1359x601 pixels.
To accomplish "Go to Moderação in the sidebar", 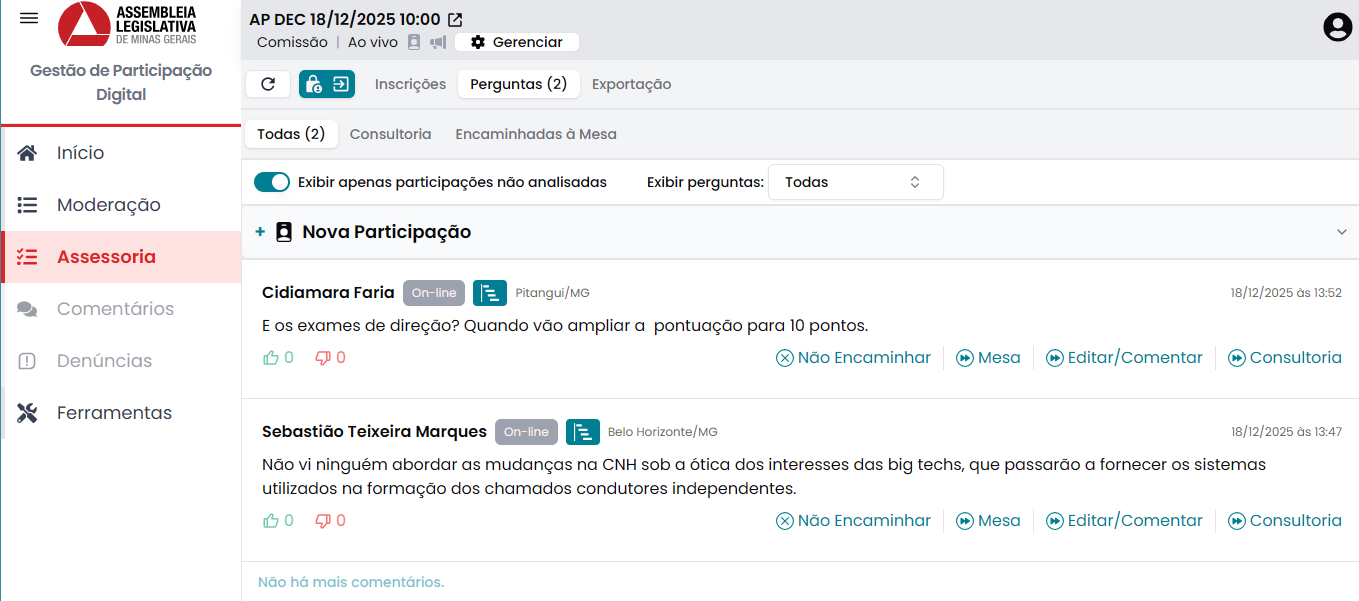I will click(x=108, y=205).
